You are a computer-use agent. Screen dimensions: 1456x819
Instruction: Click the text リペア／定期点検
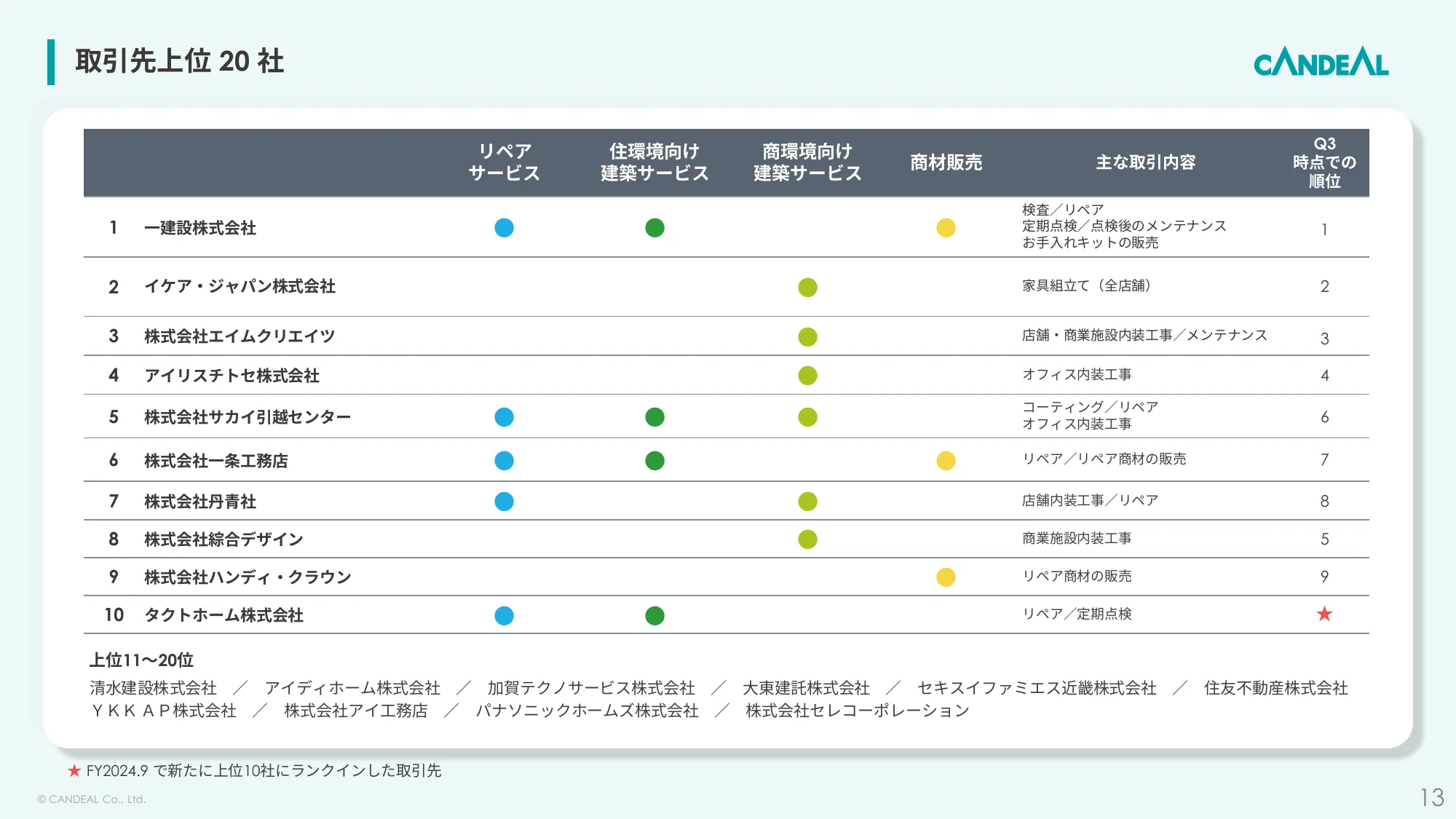(1077, 614)
